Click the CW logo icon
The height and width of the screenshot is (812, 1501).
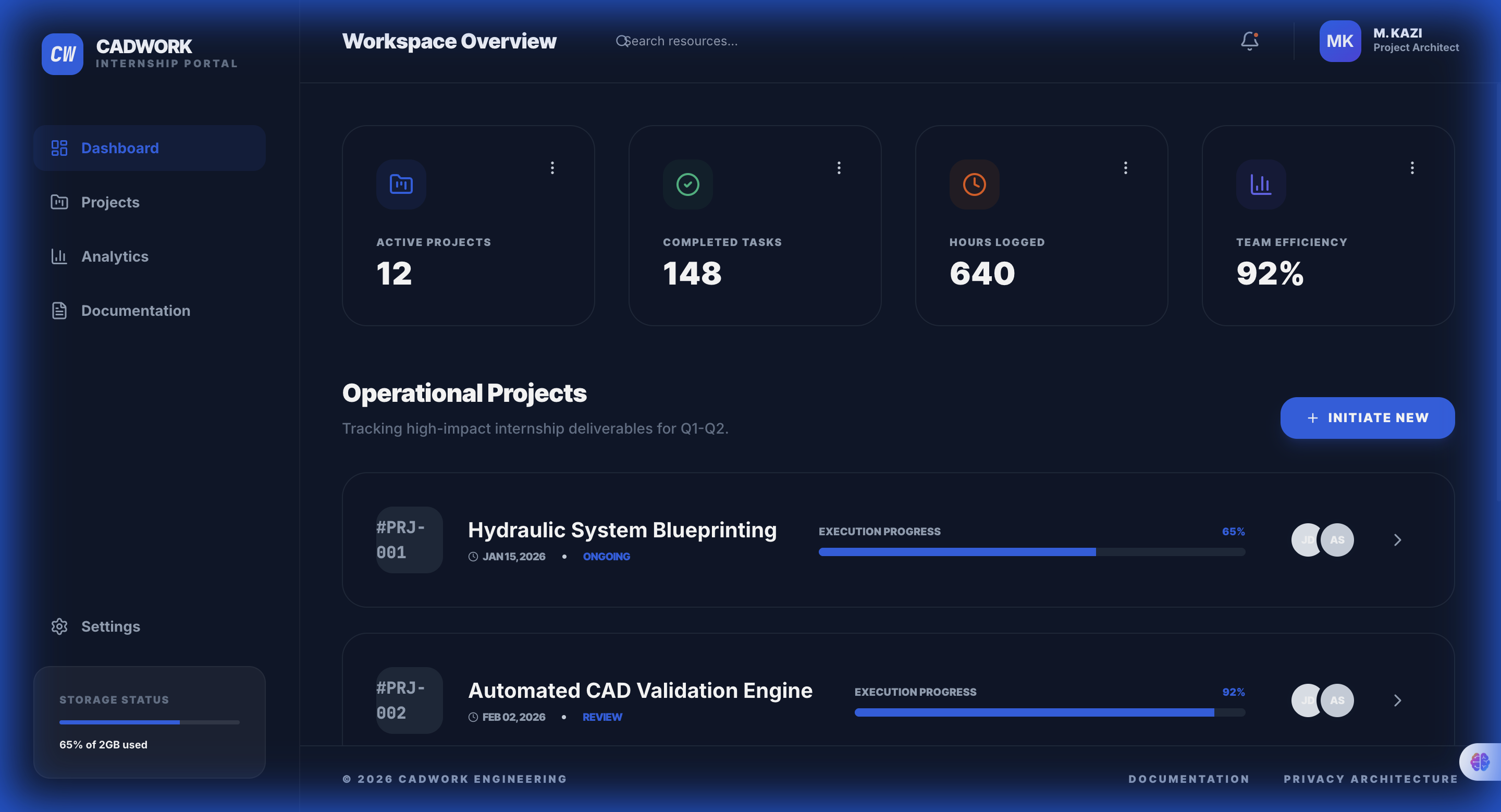[62, 54]
